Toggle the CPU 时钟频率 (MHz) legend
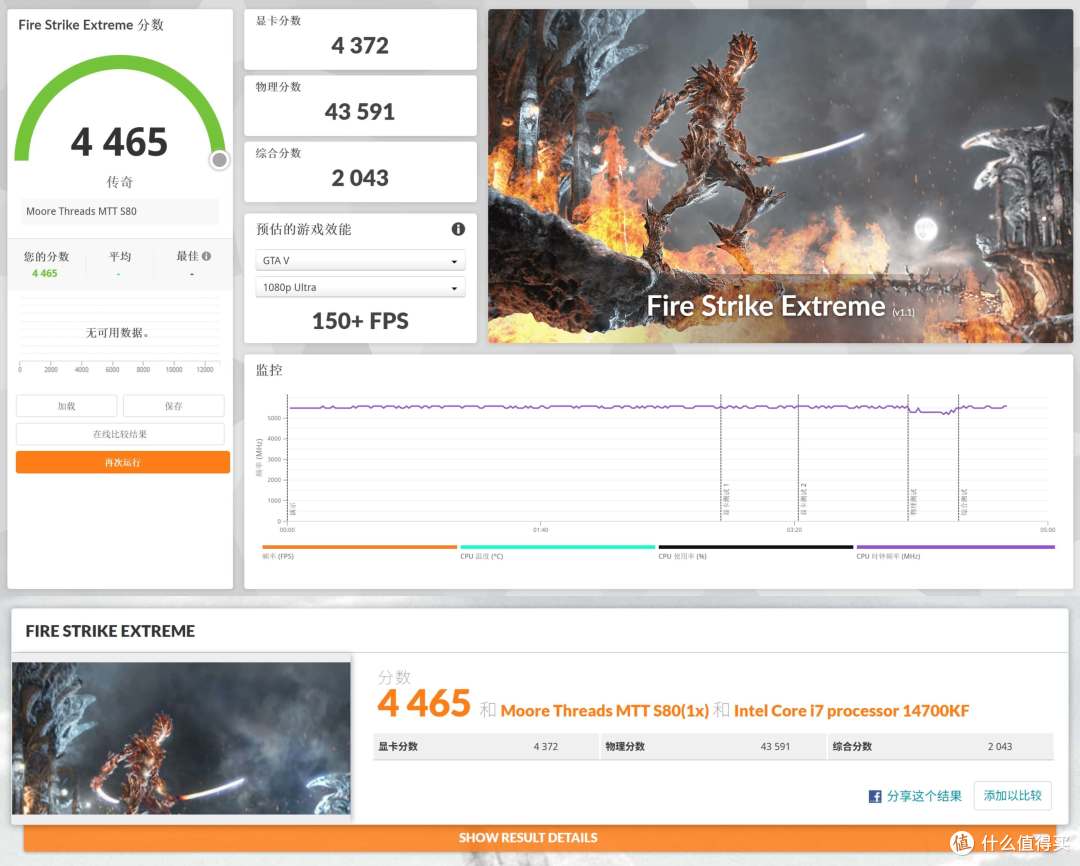 [x=955, y=551]
